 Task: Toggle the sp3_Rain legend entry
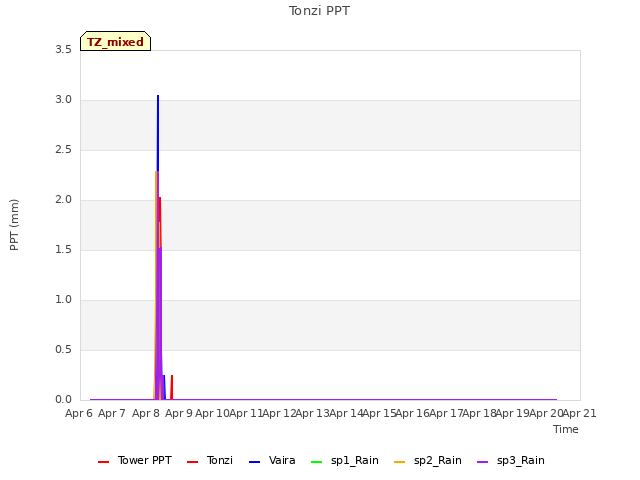click(511, 460)
